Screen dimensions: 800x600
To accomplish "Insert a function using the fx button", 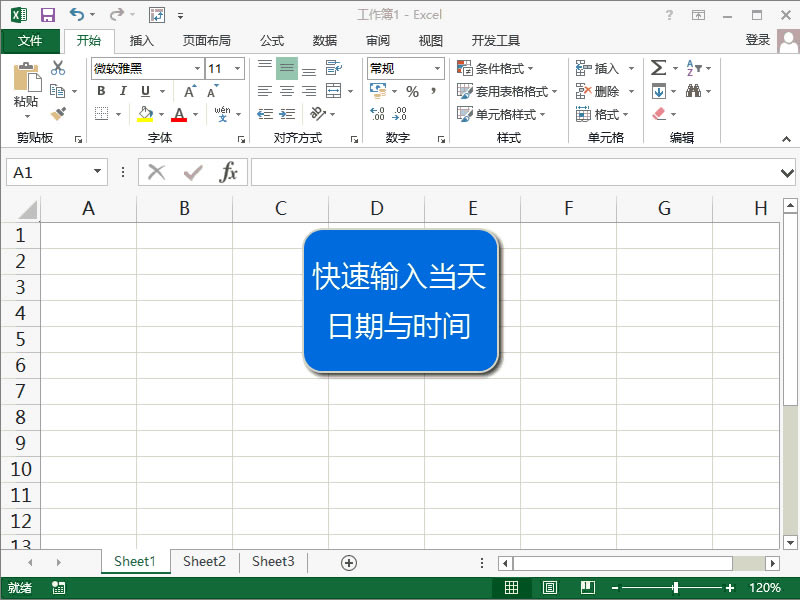I will click(231, 172).
